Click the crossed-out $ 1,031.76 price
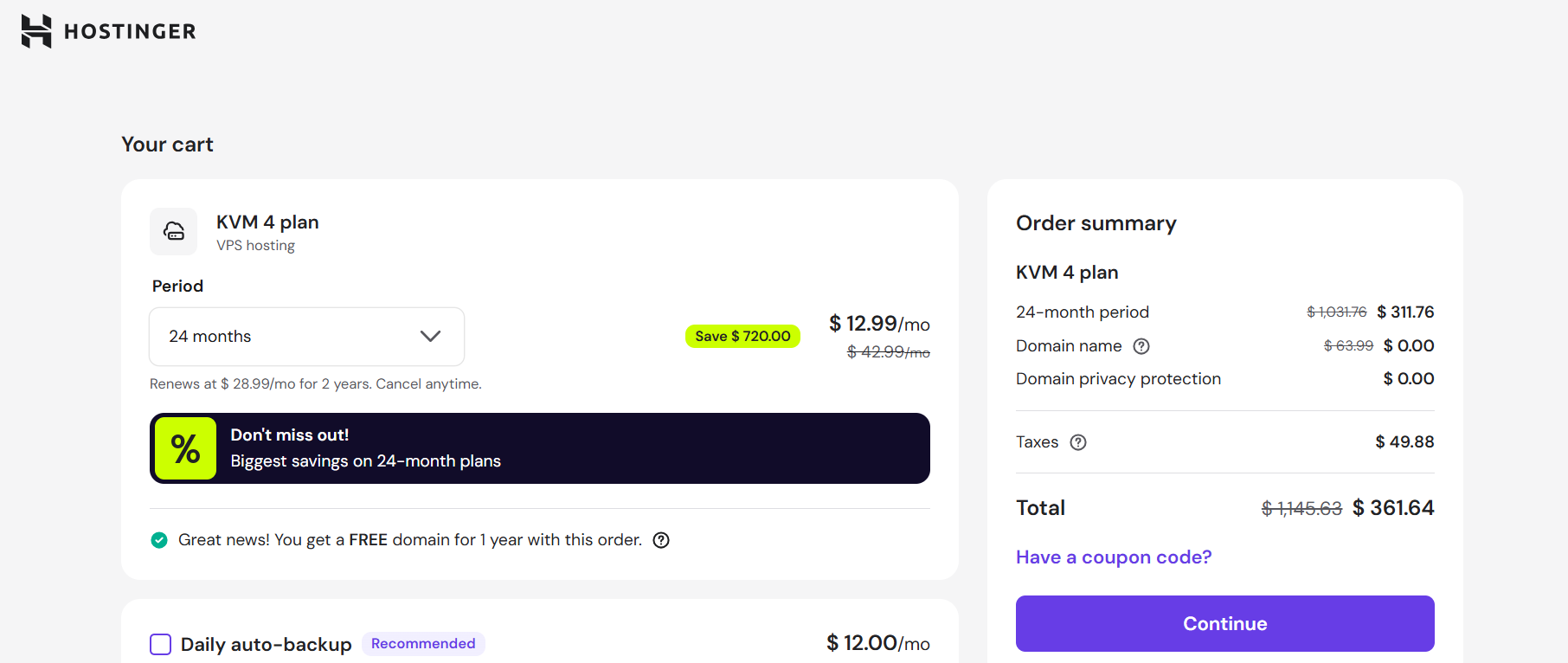The image size is (1568, 663). pyautogui.click(x=1337, y=312)
